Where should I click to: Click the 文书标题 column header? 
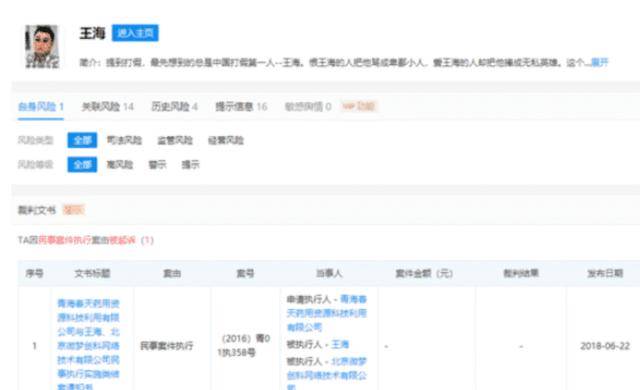pos(92,273)
